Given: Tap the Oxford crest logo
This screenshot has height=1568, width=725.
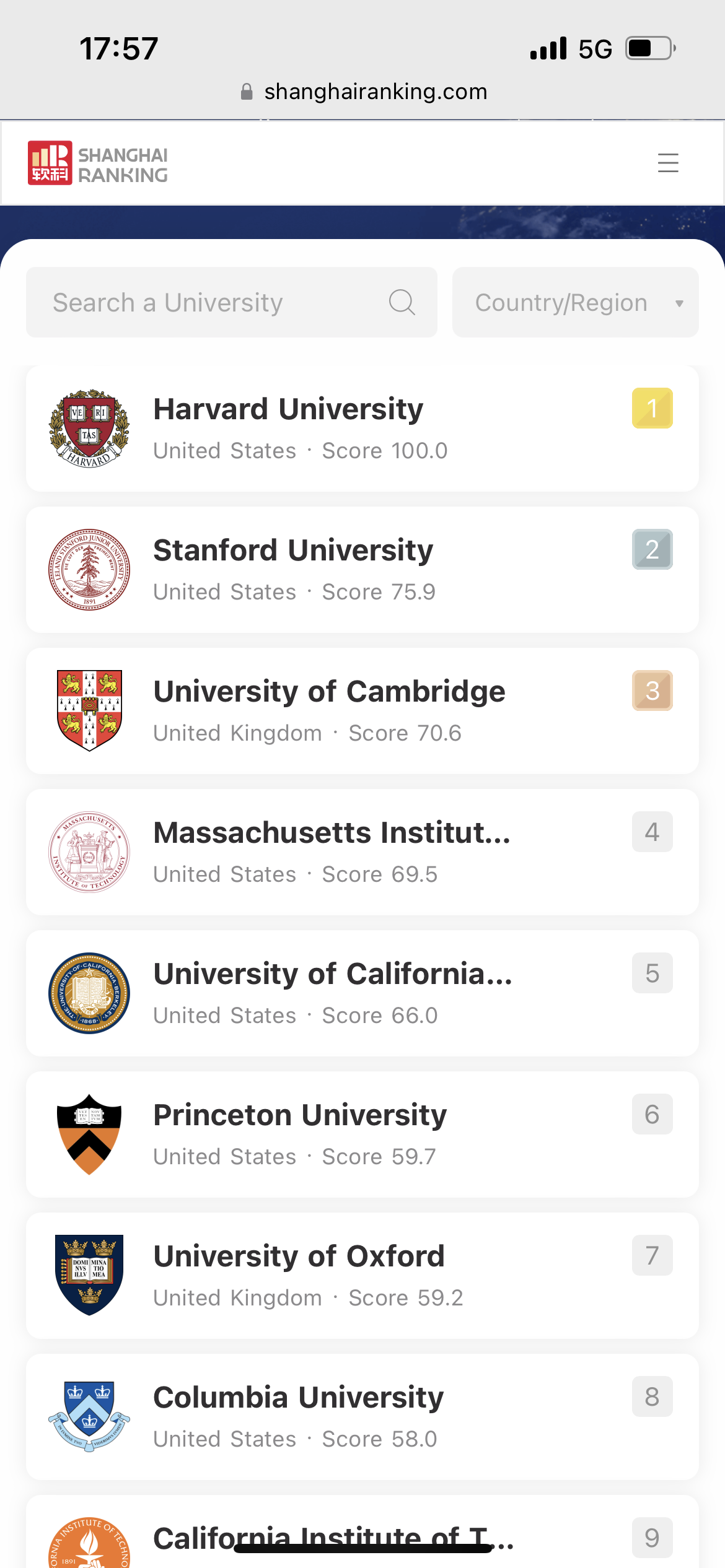Looking at the screenshot, I should 89,1276.
